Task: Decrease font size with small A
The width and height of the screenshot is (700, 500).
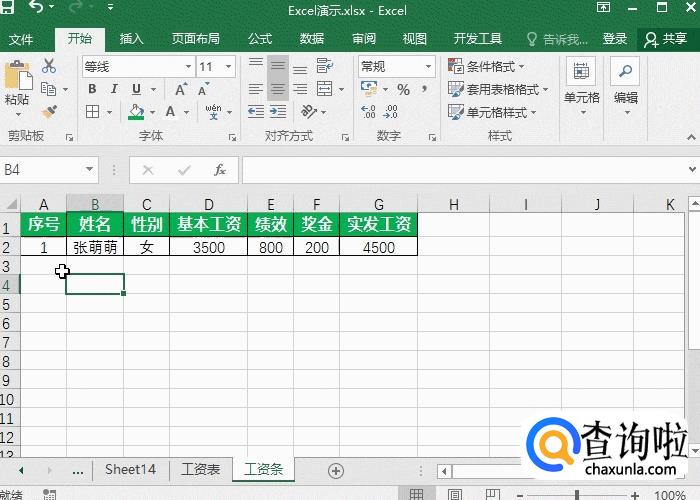Action: click(x=204, y=89)
